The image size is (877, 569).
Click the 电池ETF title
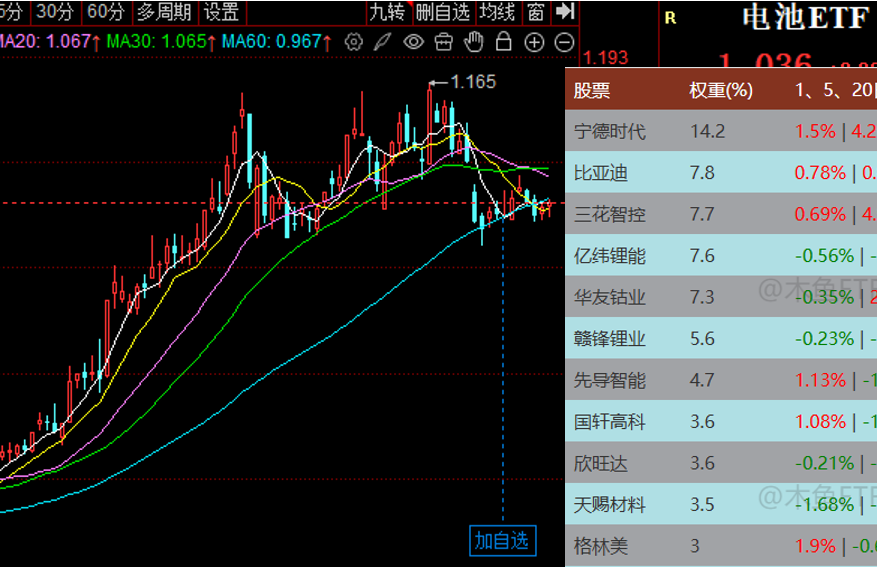tap(806, 18)
